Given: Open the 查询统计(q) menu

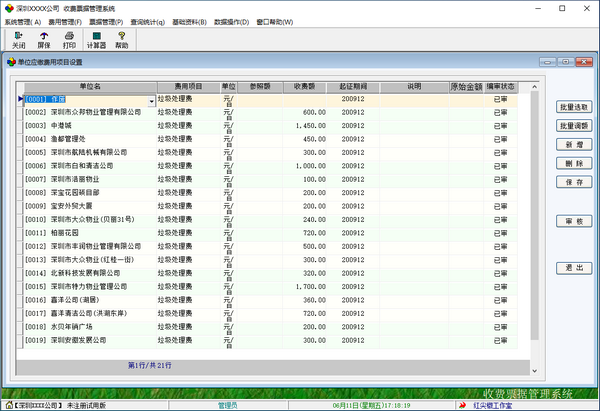Looking at the screenshot, I should [x=149, y=21].
